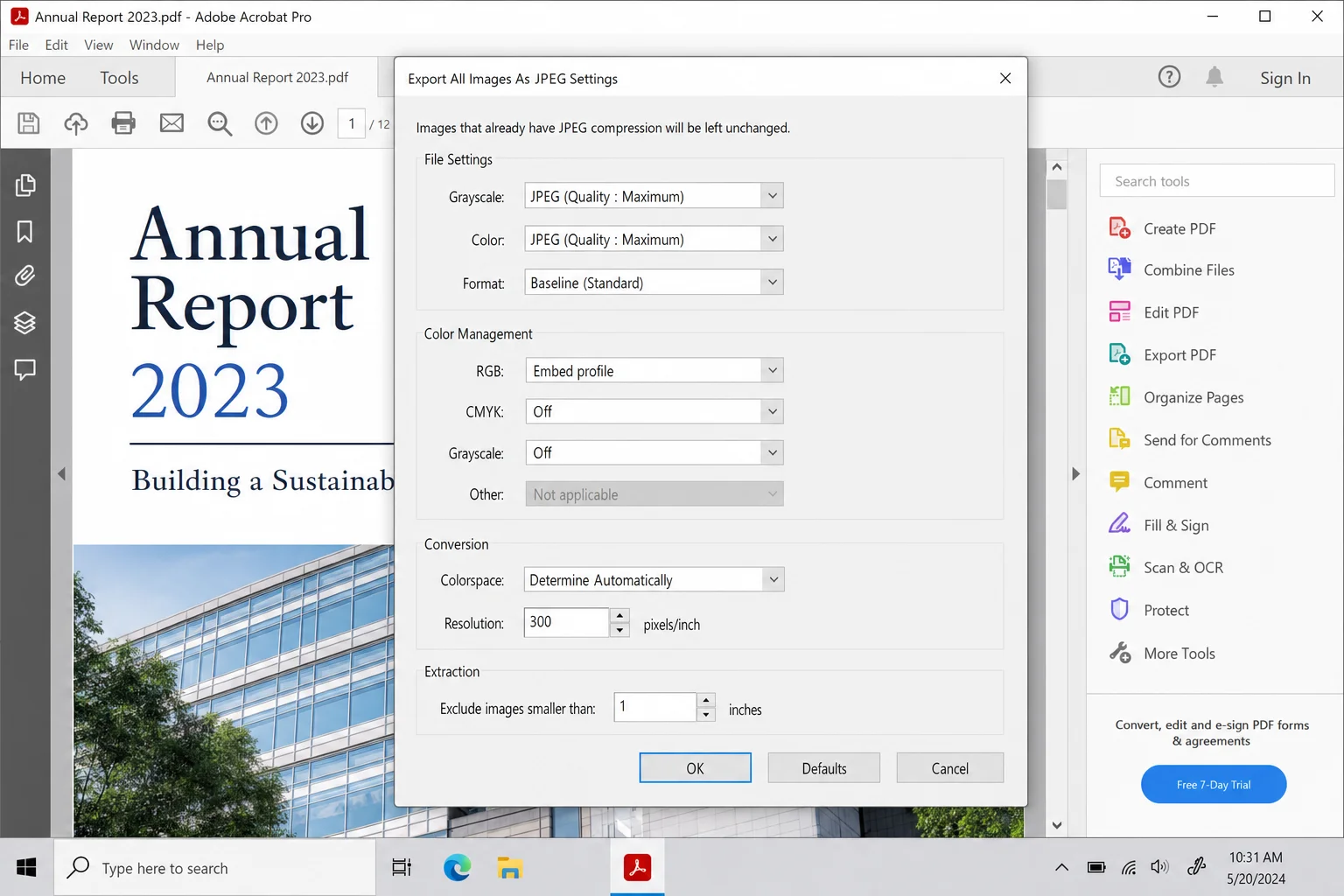The height and width of the screenshot is (896, 1344).
Task: Click the email envelope toolbar icon
Action: tap(171, 123)
